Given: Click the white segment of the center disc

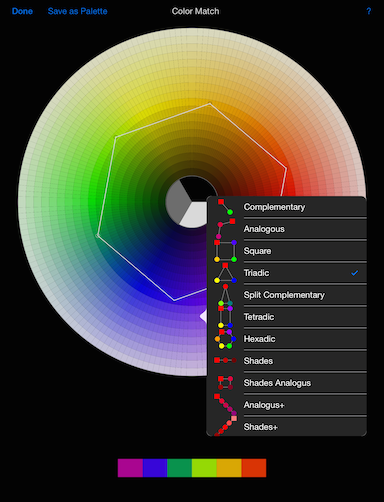Looking at the screenshot, I should pyautogui.click(x=195, y=215).
